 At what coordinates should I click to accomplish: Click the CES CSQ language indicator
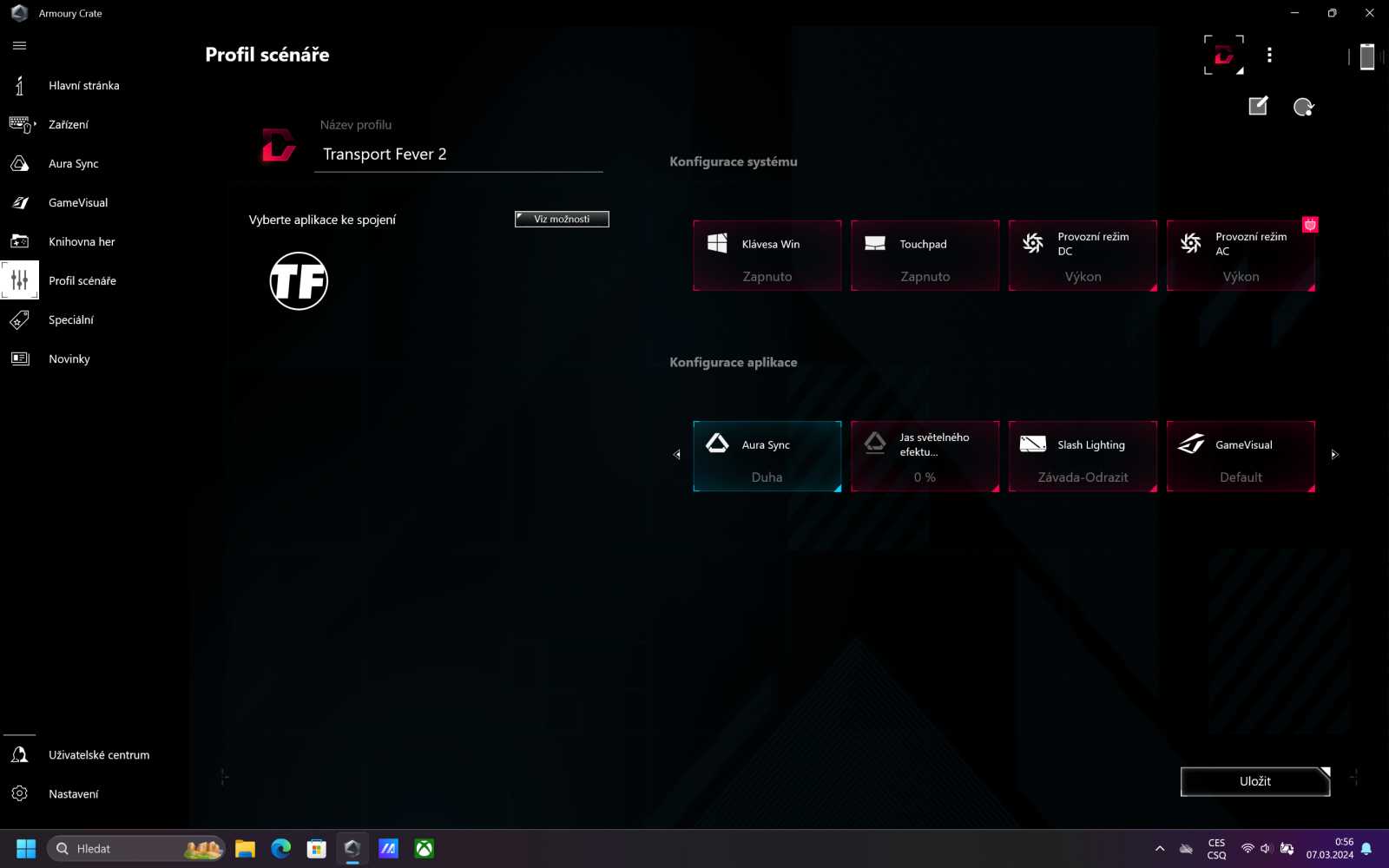[x=1216, y=849]
